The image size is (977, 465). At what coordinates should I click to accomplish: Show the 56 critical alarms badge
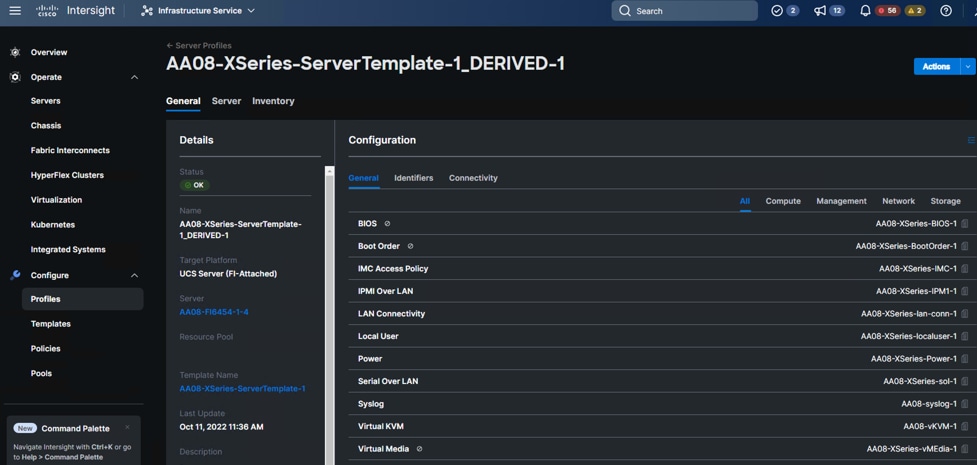[x=887, y=11]
